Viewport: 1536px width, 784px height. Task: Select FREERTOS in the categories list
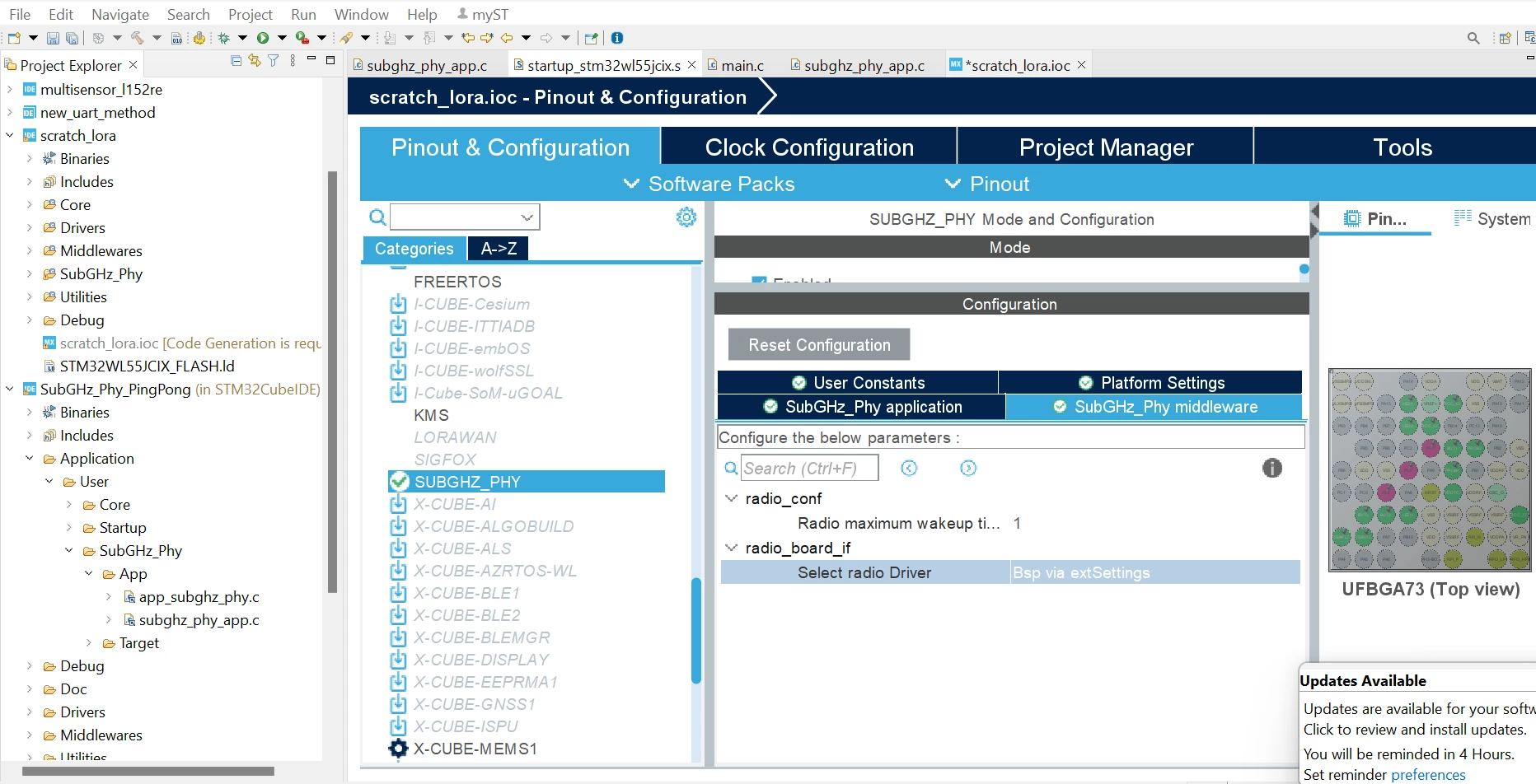tap(457, 282)
